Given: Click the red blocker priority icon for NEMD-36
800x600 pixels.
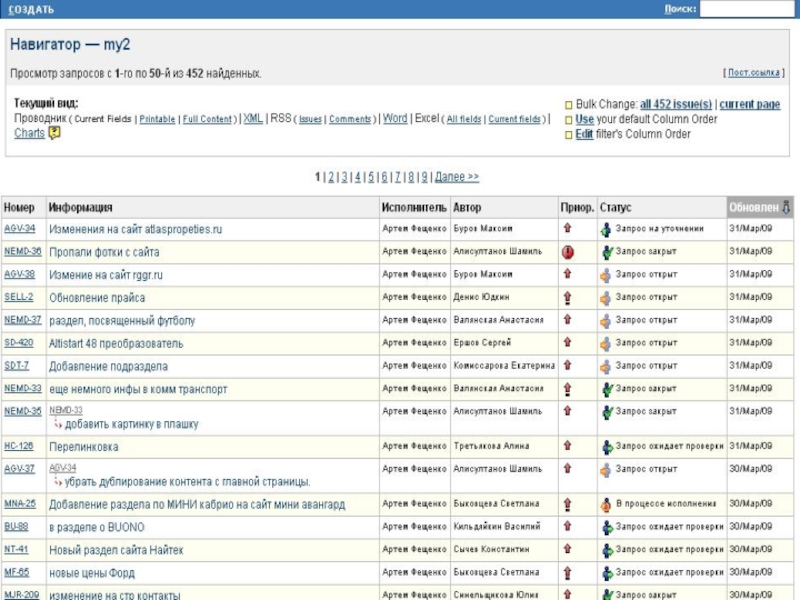Looking at the screenshot, I should tap(567, 252).
